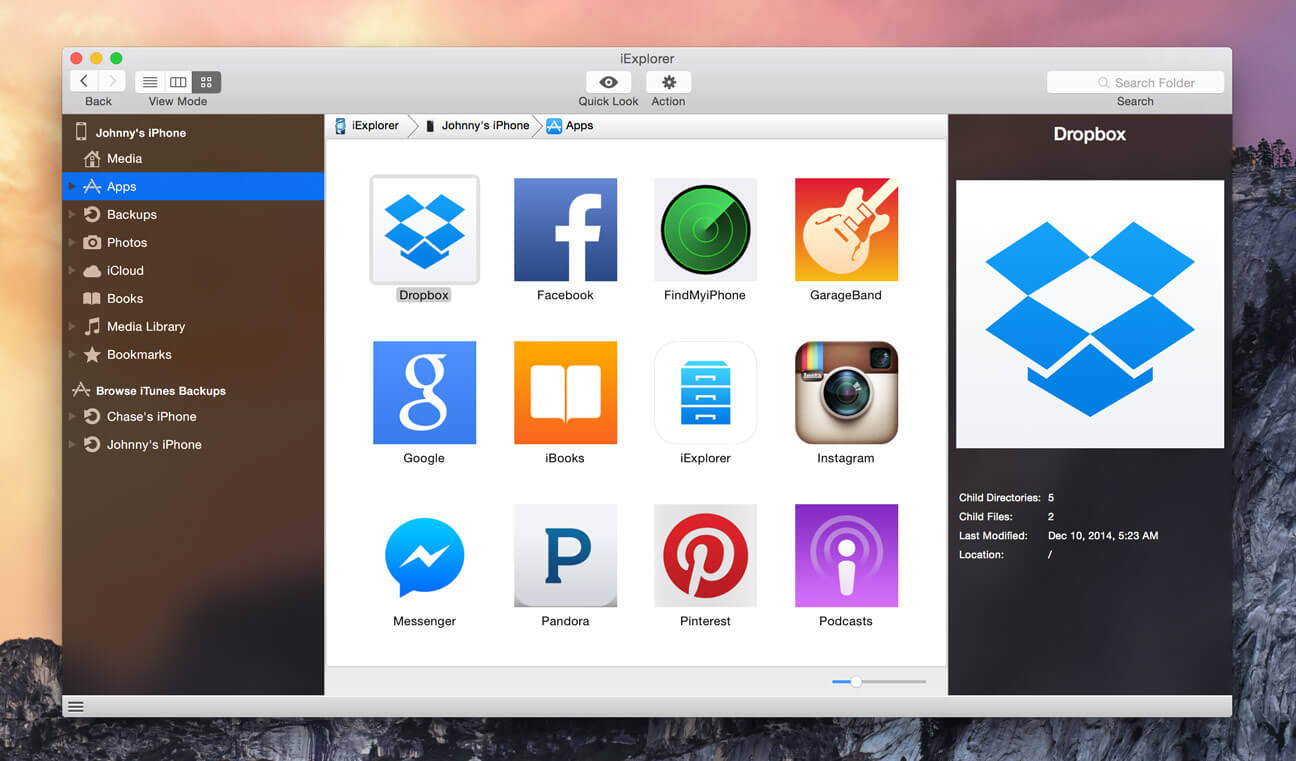Select Media in the sidebar

pos(124,159)
